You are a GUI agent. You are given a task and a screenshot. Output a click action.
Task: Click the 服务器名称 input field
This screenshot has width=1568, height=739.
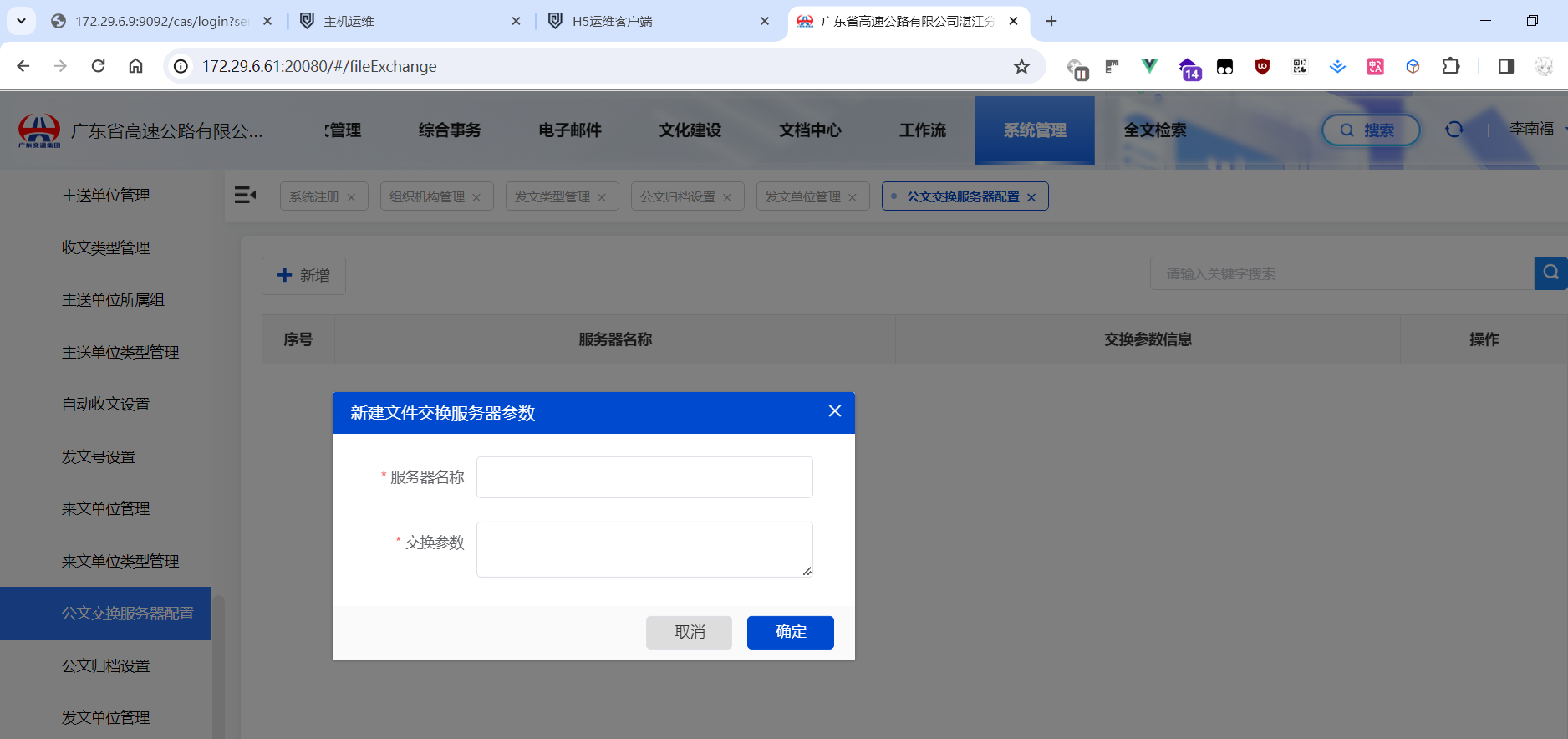coord(644,477)
